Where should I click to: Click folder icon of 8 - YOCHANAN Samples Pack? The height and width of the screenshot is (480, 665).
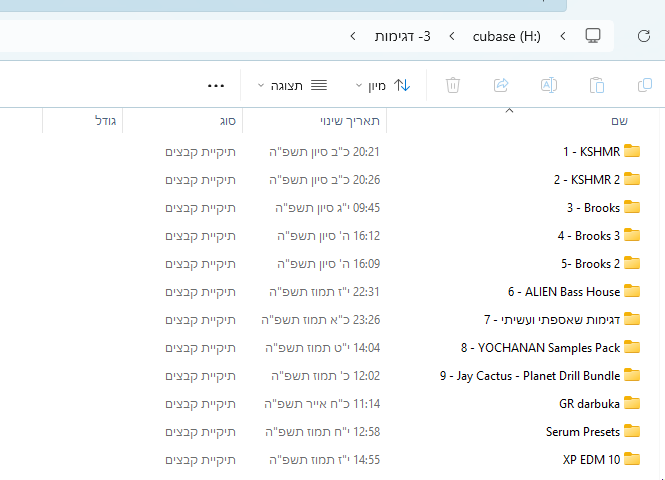(632, 347)
